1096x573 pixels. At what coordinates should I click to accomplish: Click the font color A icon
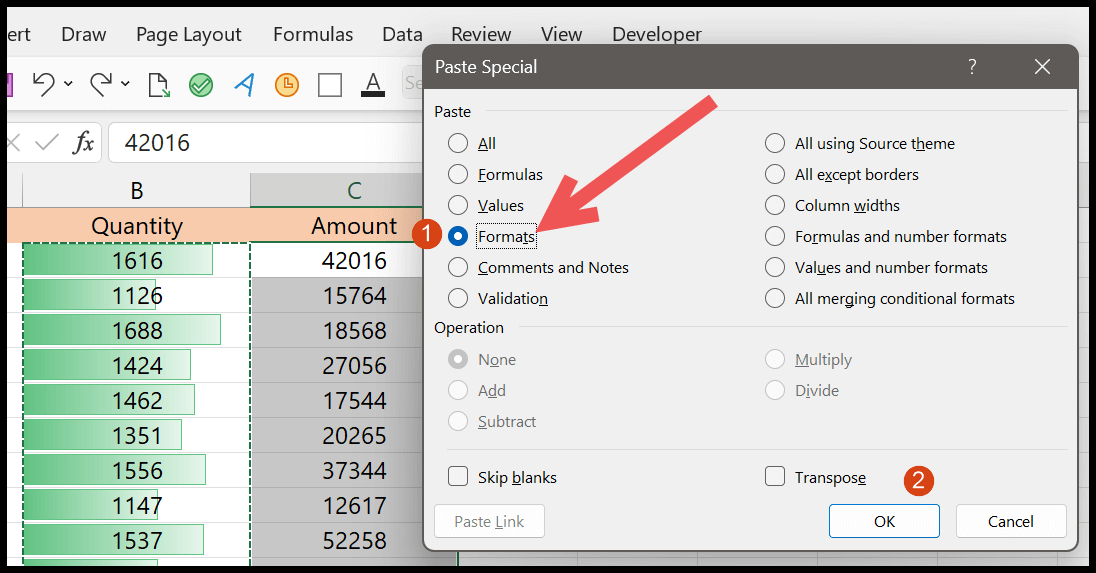tap(373, 85)
